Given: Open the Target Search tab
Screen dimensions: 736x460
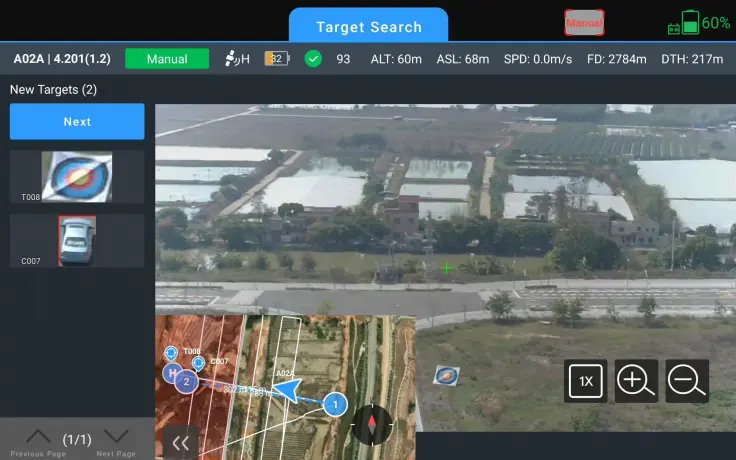Looking at the screenshot, I should pyautogui.click(x=368, y=26).
